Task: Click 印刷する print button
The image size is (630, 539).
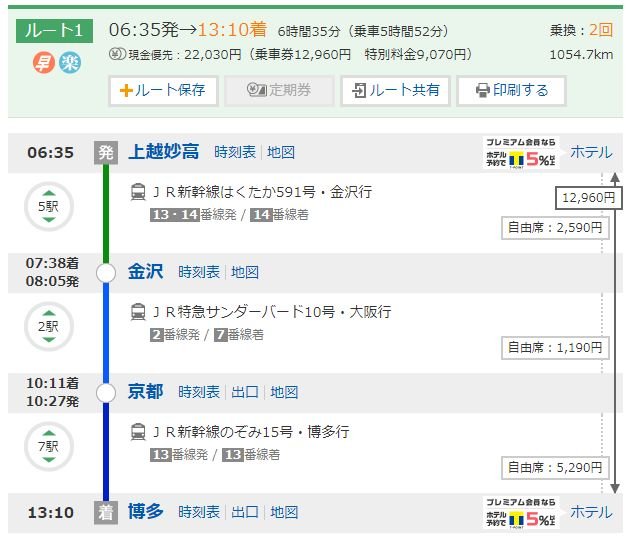Action: (511, 90)
